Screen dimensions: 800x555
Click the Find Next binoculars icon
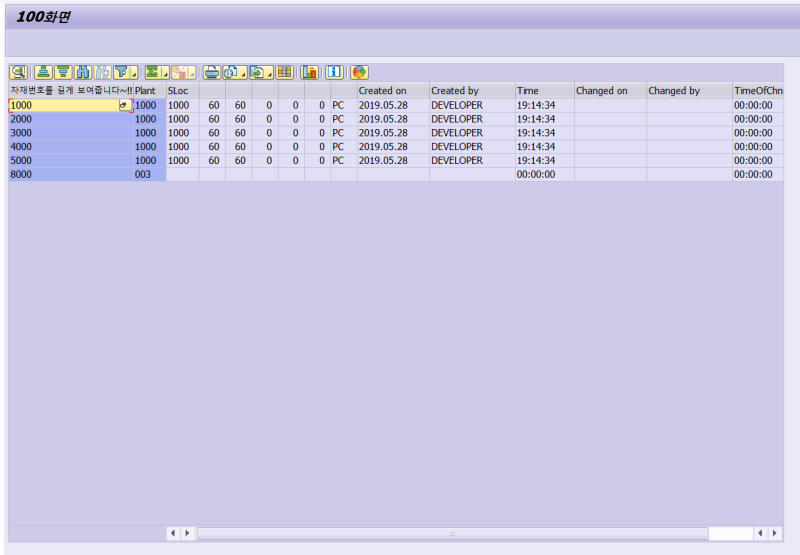(103, 72)
